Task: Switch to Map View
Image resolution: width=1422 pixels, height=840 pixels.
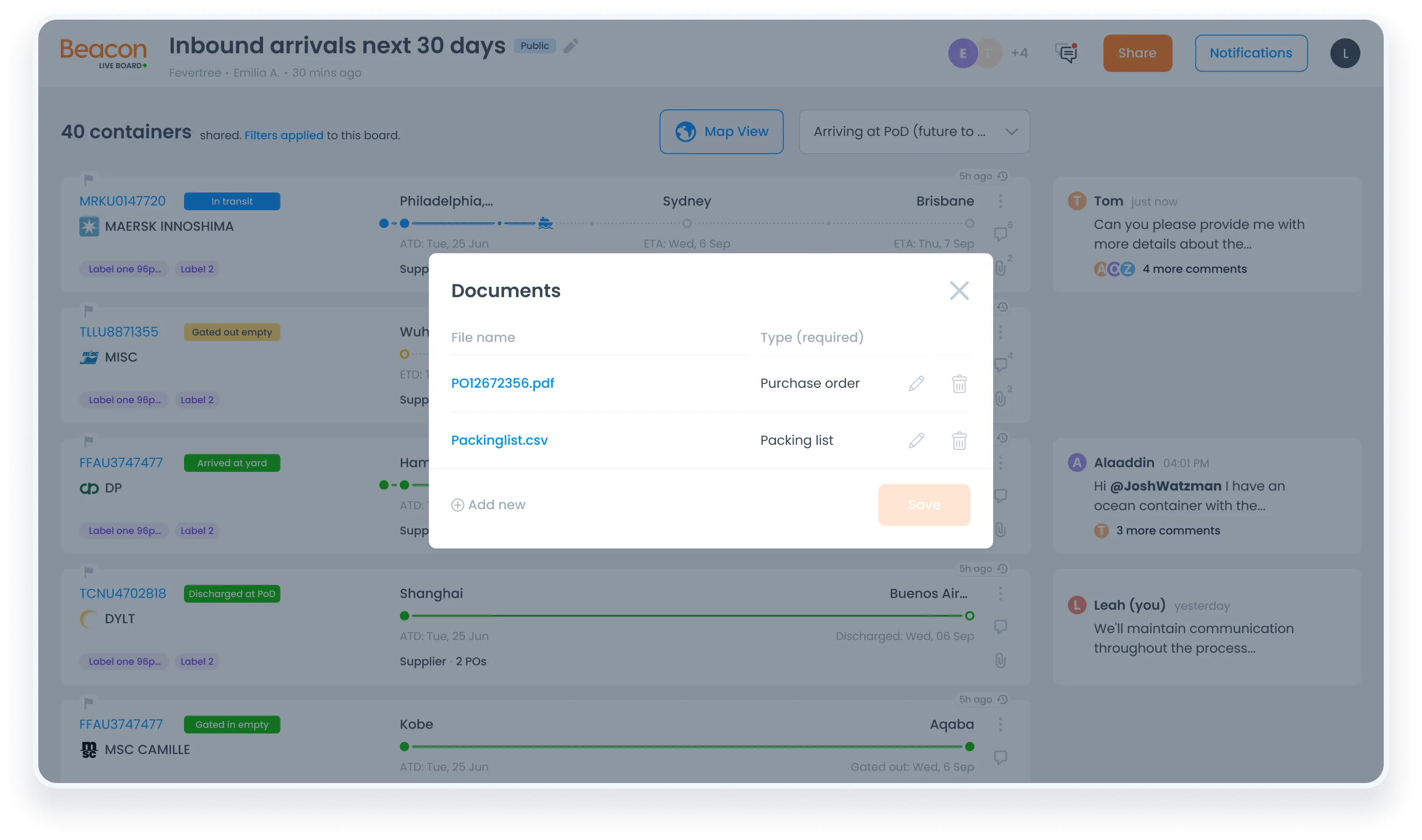Action: click(x=721, y=132)
